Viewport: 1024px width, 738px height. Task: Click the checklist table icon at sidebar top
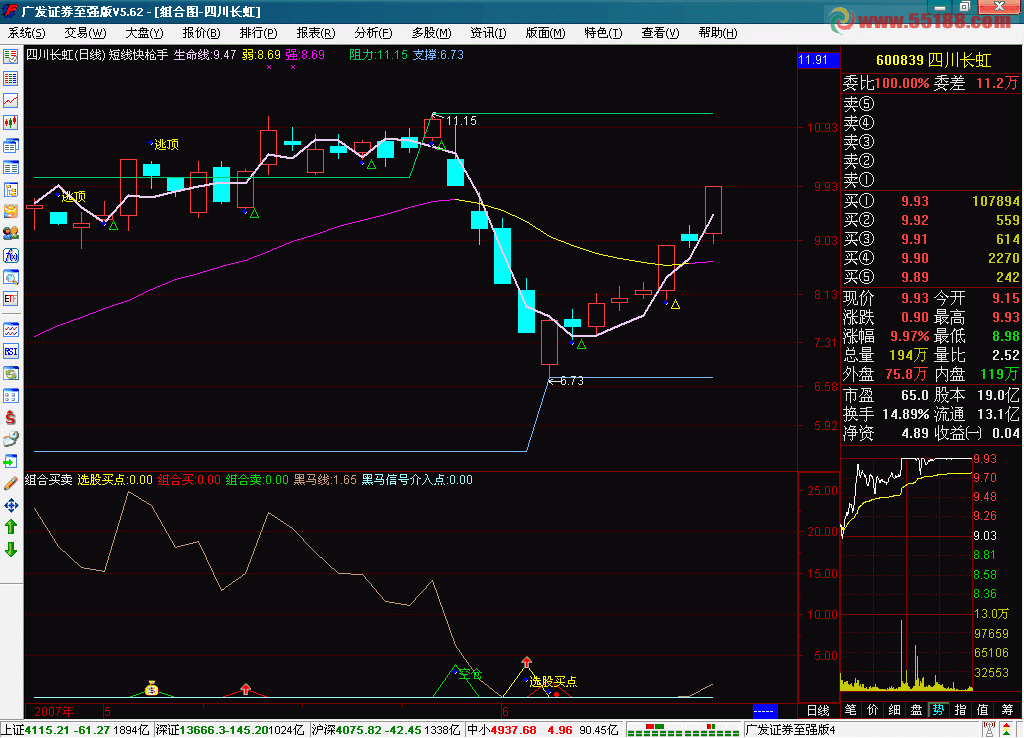click(x=10, y=56)
